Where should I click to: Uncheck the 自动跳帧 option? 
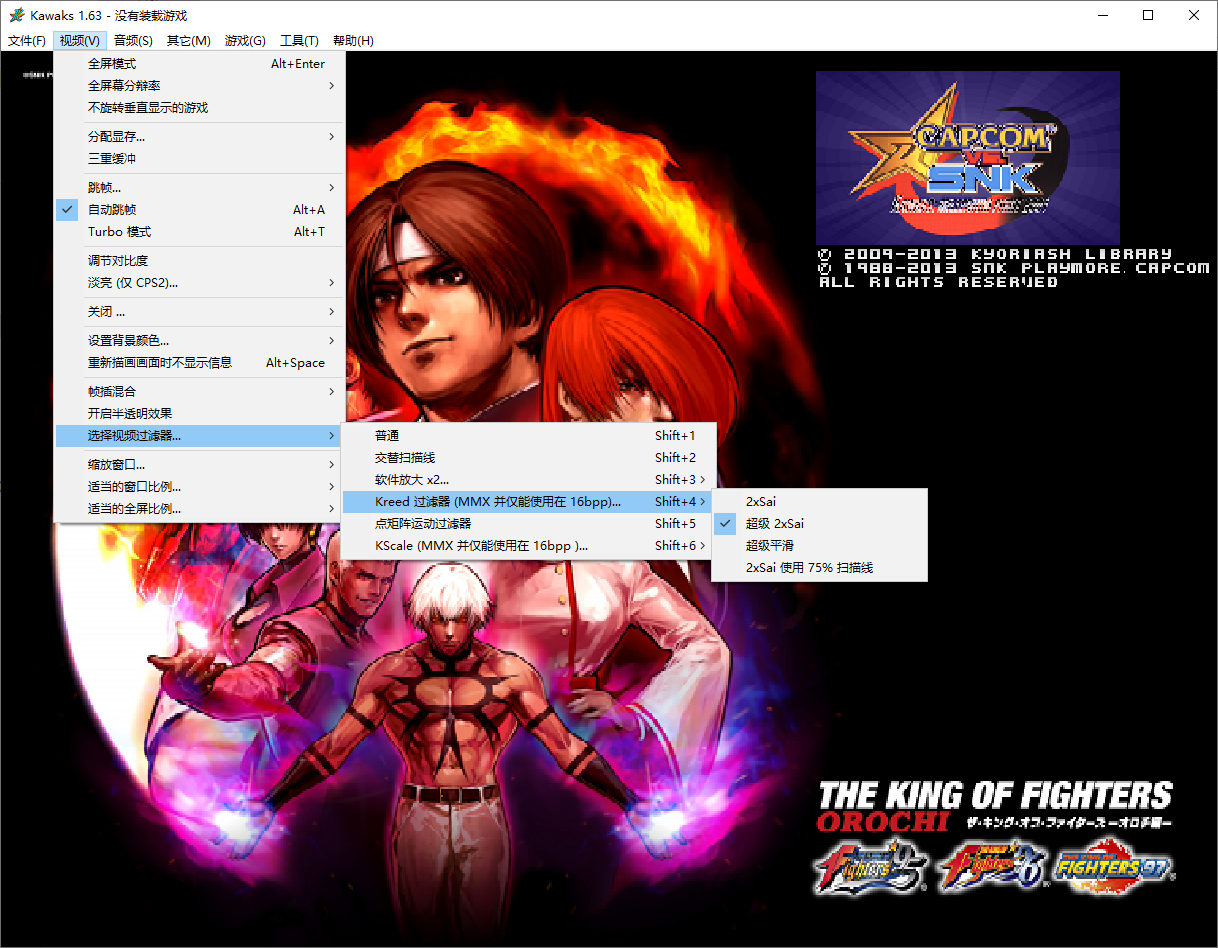point(200,210)
